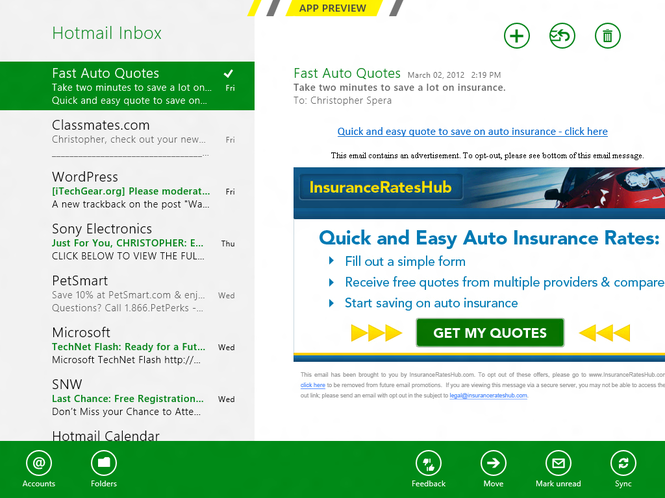
Task: Click the Hotmail Inbox heading
Action: [x=106, y=33]
